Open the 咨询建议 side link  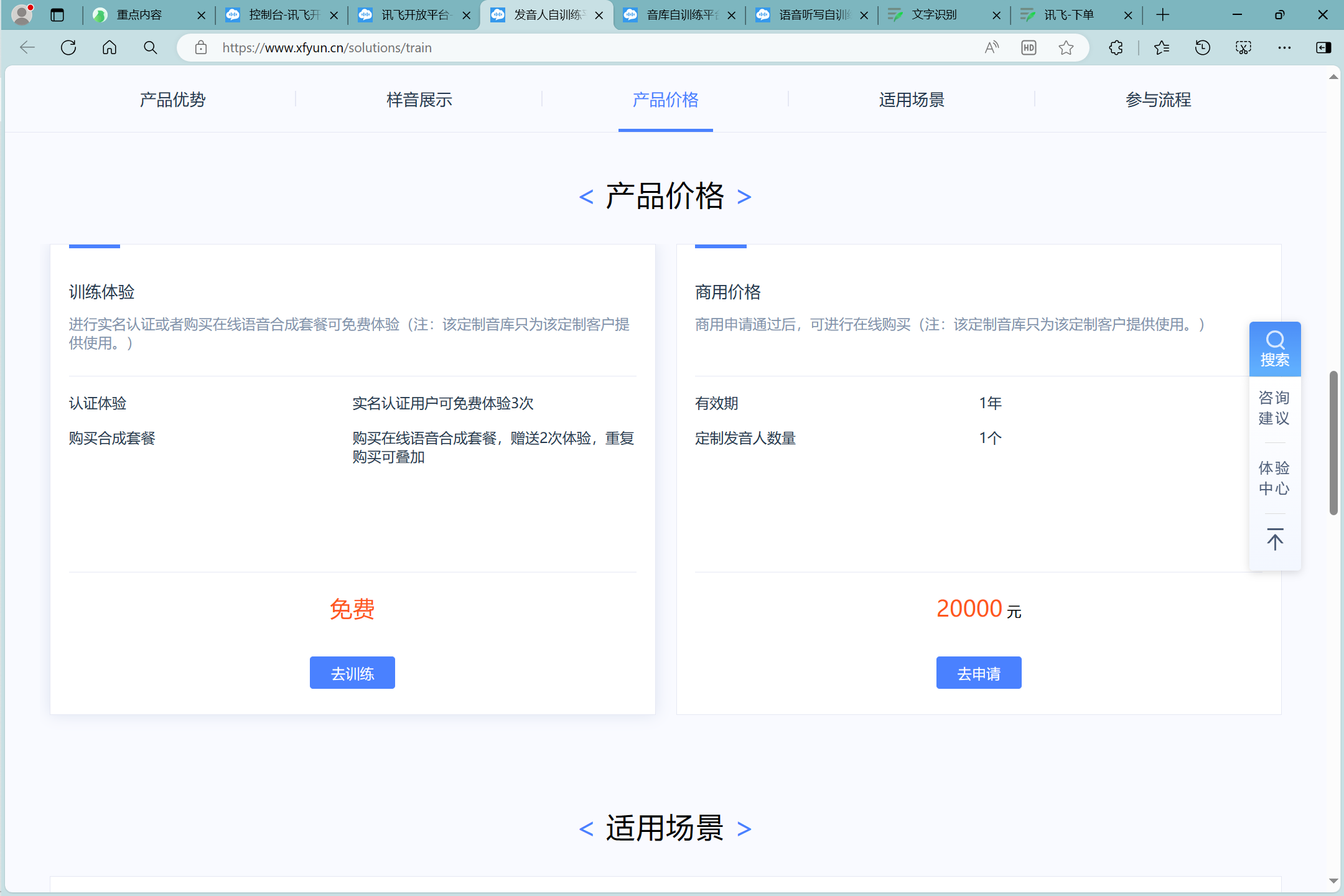pyautogui.click(x=1274, y=408)
